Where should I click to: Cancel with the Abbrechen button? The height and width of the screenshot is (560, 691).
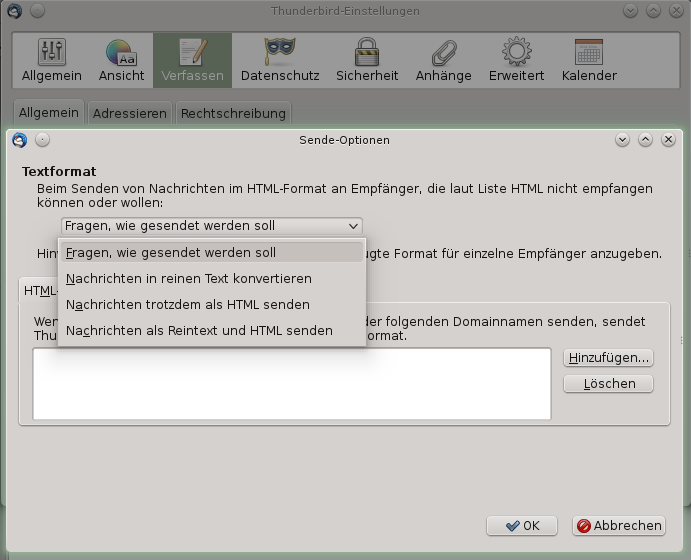(619, 526)
